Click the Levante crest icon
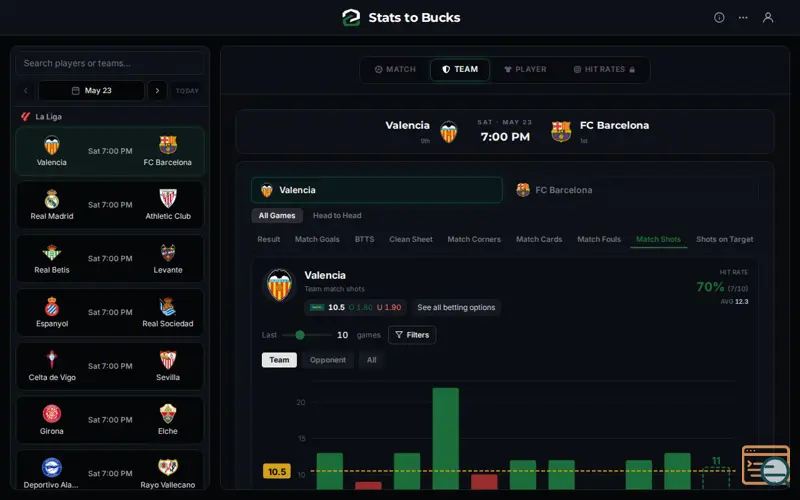Screen dimensions: 800x500 coord(168,253)
